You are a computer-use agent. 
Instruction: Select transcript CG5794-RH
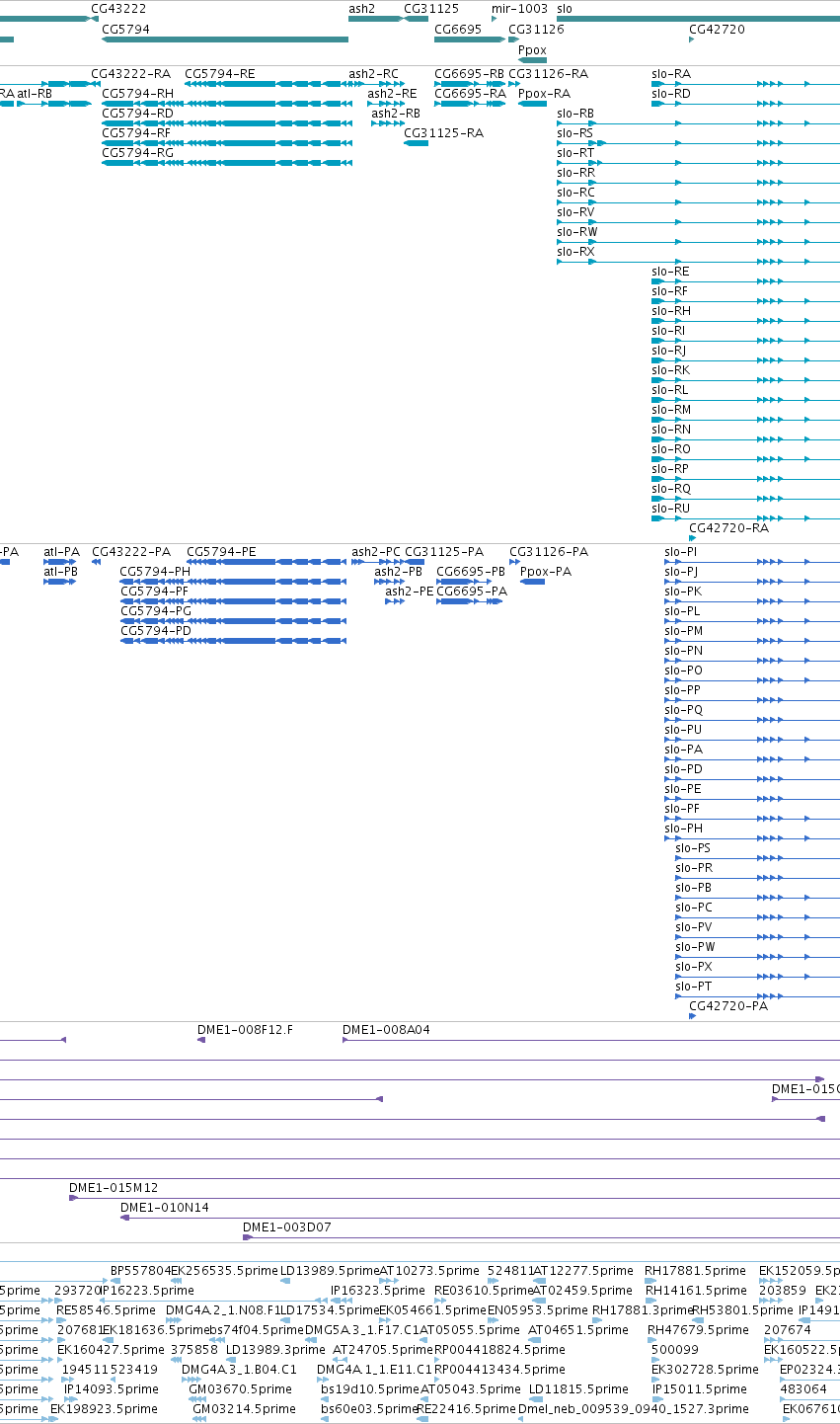[138, 94]
